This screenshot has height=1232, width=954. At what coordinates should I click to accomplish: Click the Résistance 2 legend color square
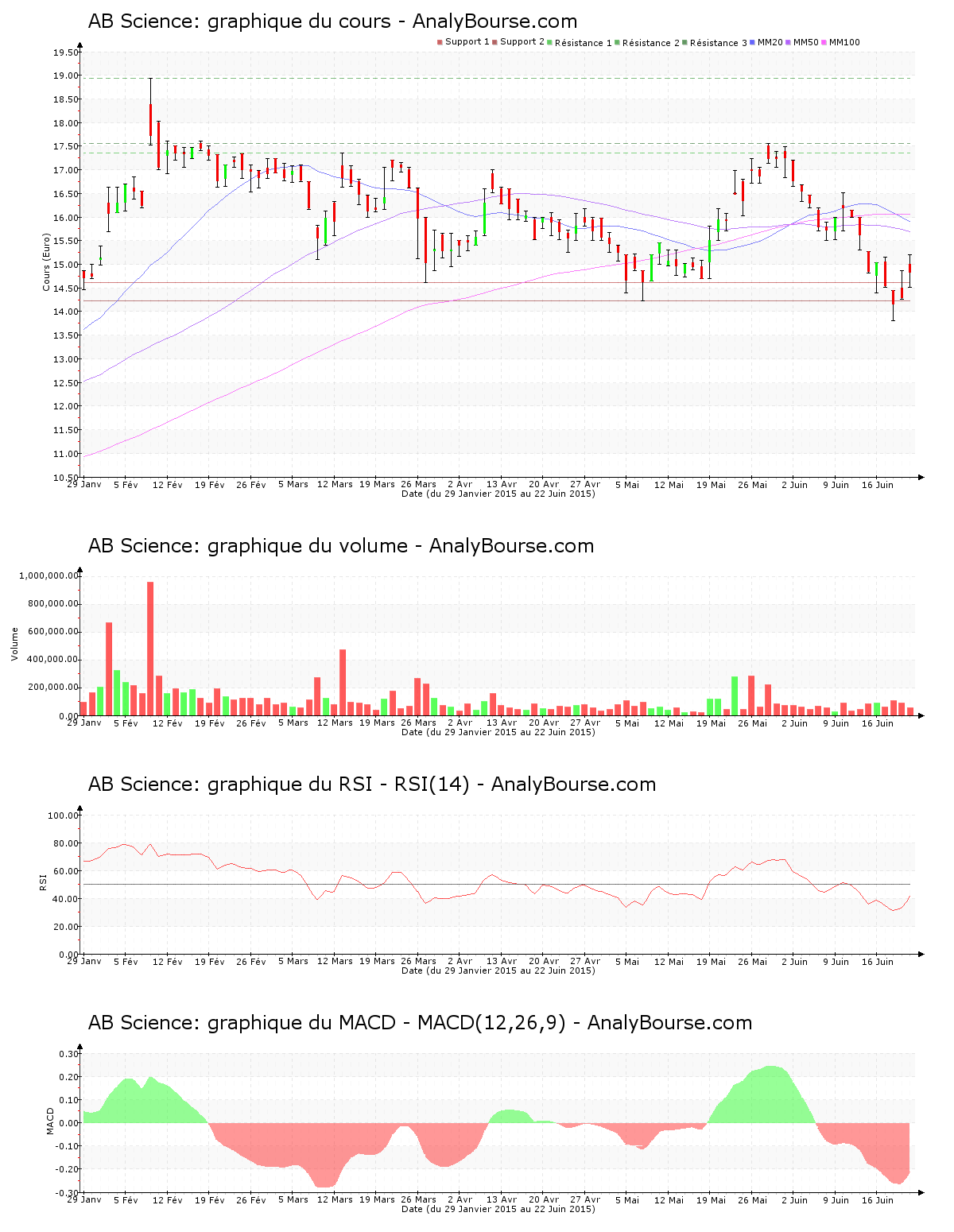(617, 42)
